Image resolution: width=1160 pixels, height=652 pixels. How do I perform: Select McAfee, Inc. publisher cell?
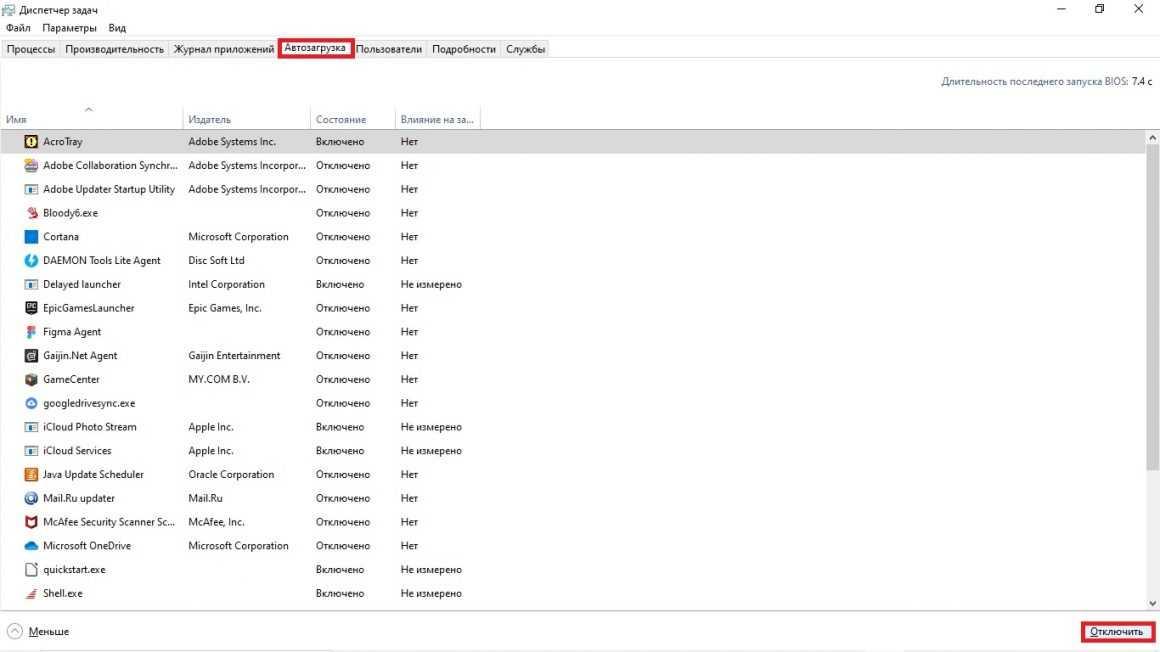(216, 522)
